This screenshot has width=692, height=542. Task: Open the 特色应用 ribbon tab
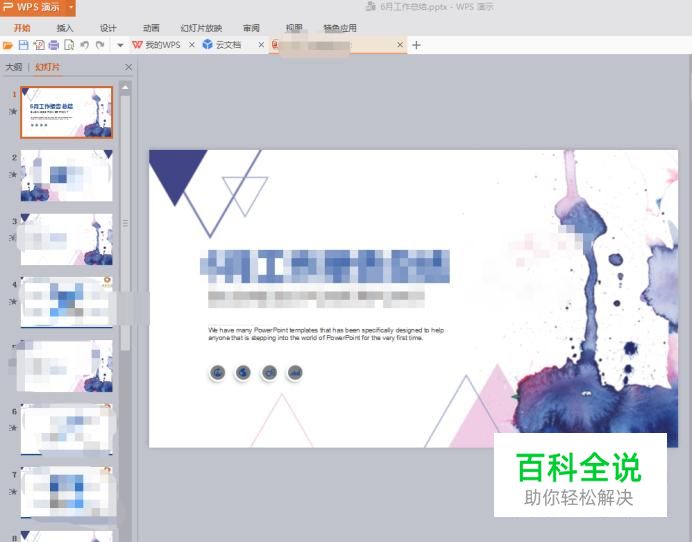(x=340, y=28)
